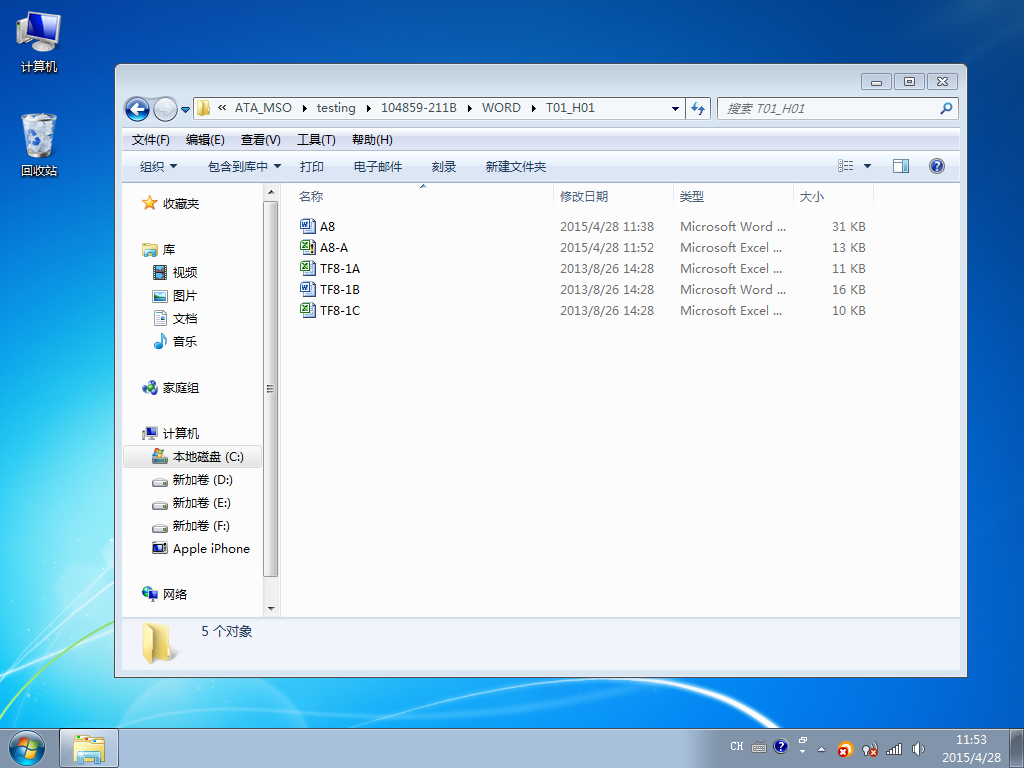Select the A8-A Excel file icon
The height and width of the screenshot is (768, 1024).
pos(308,247)
